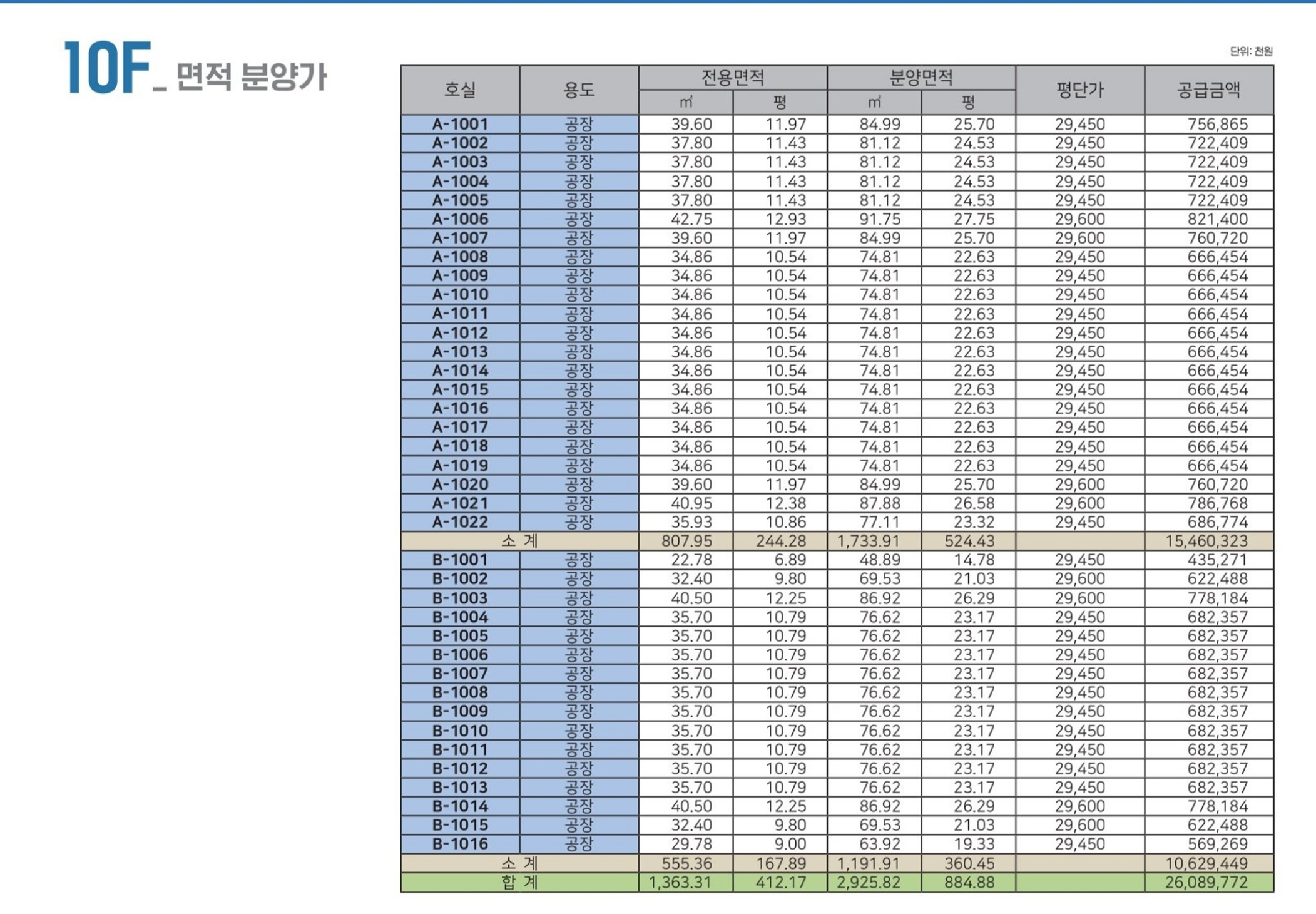
Task: Select the B-1001 room cell
Action: click(x=460, y=560)
